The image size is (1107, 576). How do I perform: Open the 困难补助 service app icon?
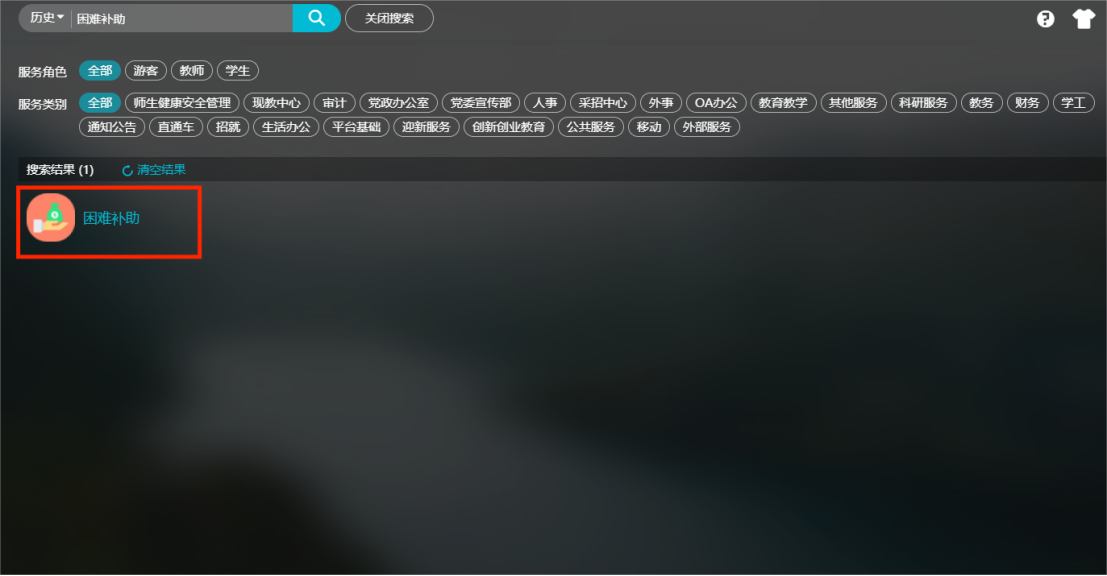[51, 218]
